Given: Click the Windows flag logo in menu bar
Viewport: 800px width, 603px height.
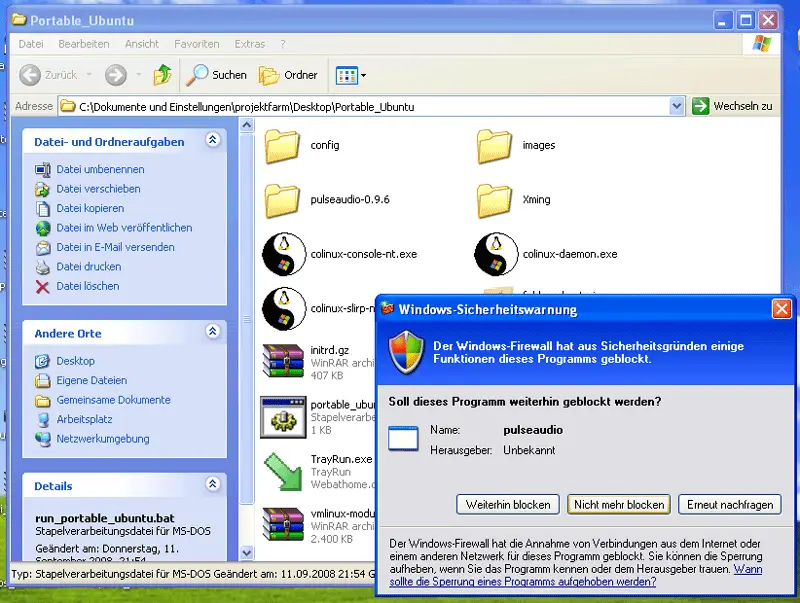Looking at the screenshot, I should pos(762,44).
